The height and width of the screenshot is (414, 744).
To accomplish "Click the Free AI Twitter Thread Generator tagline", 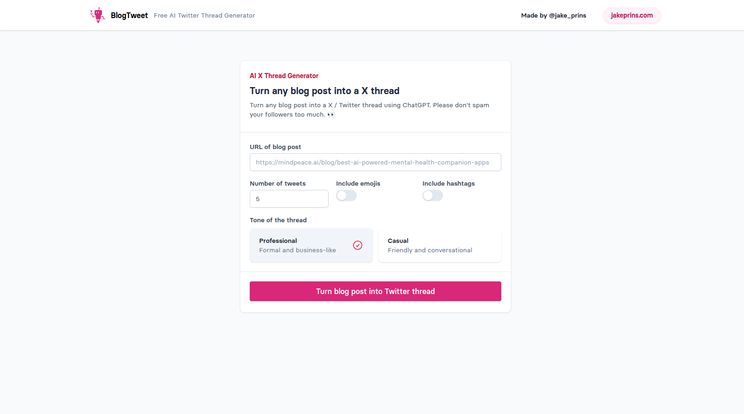I will (x=204, y=15).
